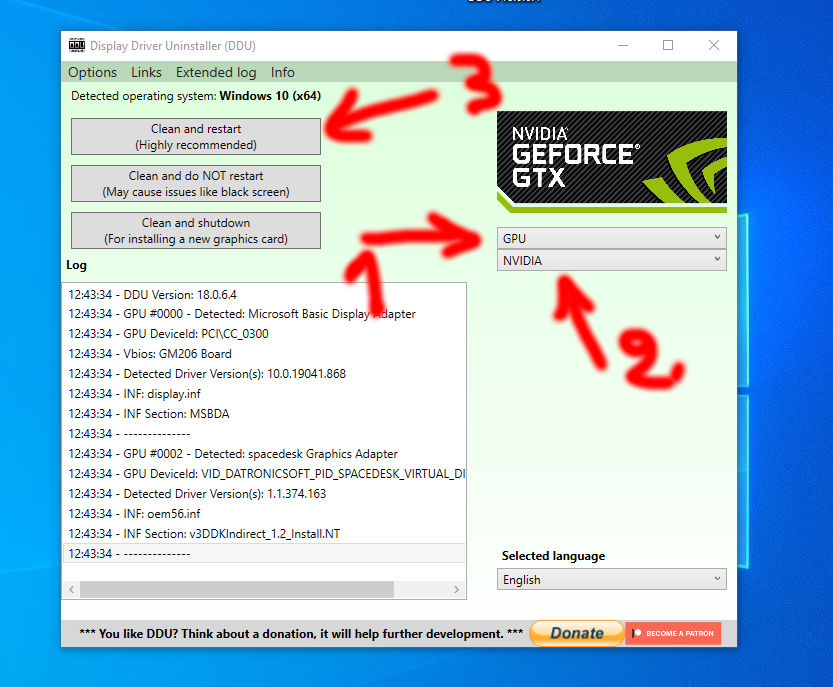Click Clean and shutdown button
This screenshot has width=833, height=687.
click(196, 231)
